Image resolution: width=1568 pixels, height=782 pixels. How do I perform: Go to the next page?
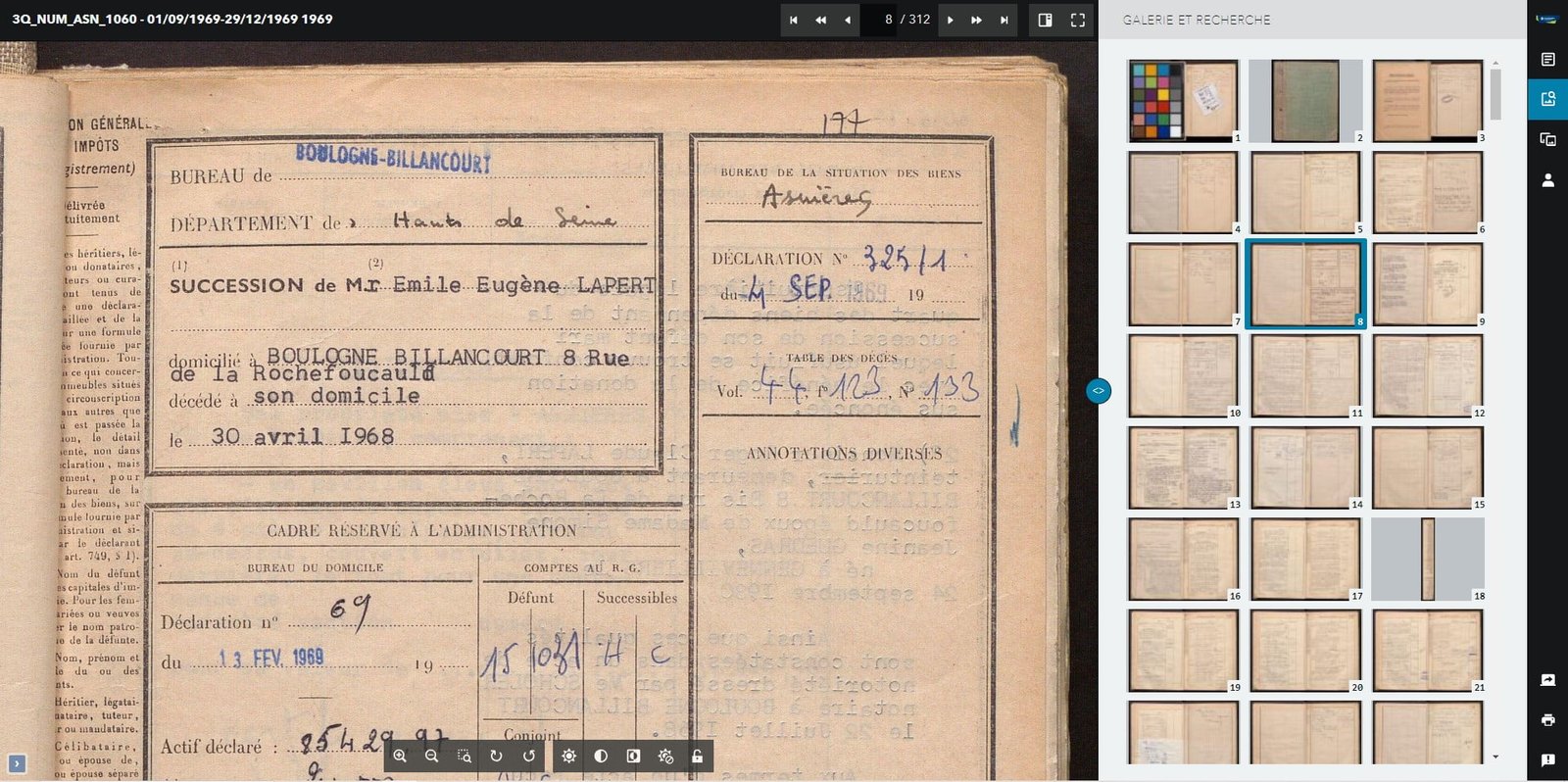[x=950, y=20]
